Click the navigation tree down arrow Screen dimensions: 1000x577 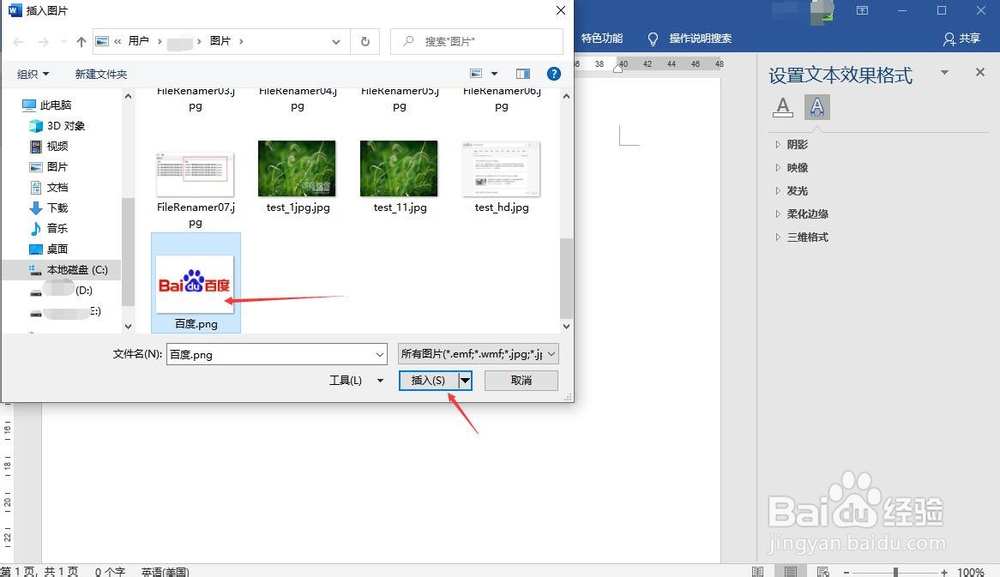128,326
